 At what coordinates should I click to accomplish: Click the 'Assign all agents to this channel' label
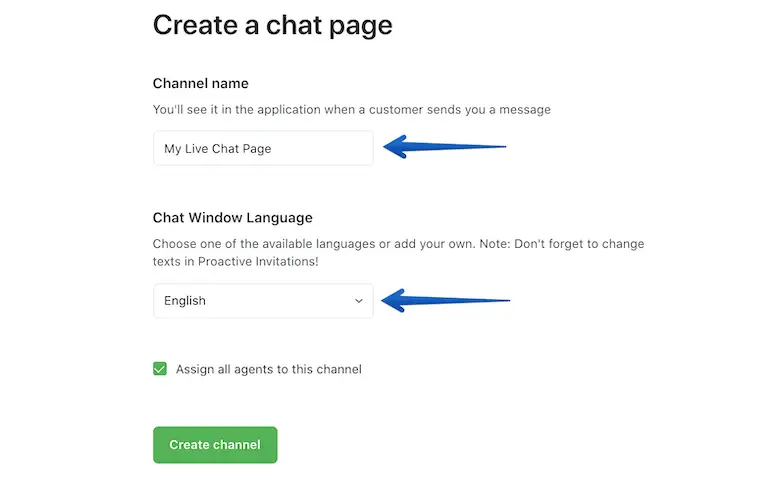coord(268,369)
